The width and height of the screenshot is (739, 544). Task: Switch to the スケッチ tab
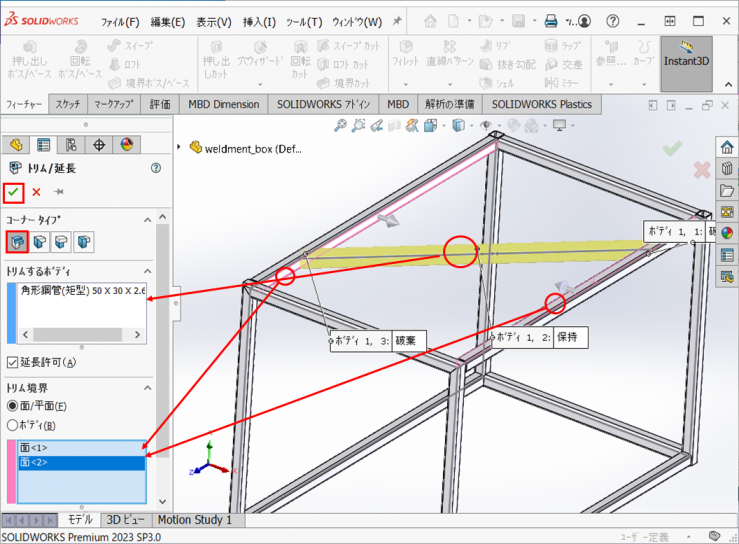click(68, 104)
